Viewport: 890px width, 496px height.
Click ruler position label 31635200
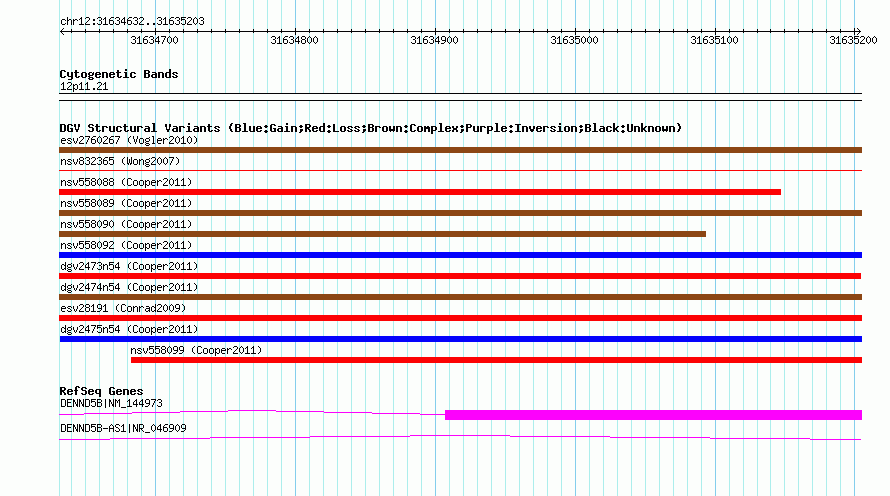pos(853,40)
